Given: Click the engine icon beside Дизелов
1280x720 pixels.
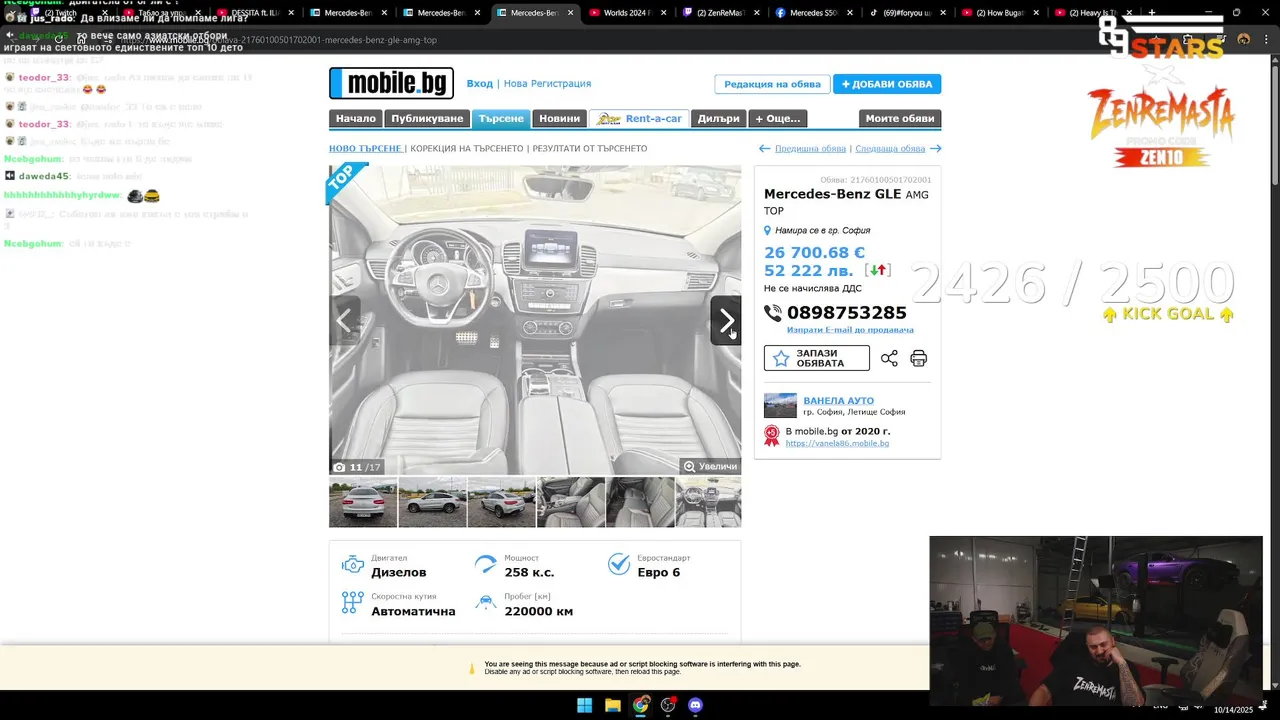Looking at the screenshot, I should pyautogui.click(x=353, y=564).
